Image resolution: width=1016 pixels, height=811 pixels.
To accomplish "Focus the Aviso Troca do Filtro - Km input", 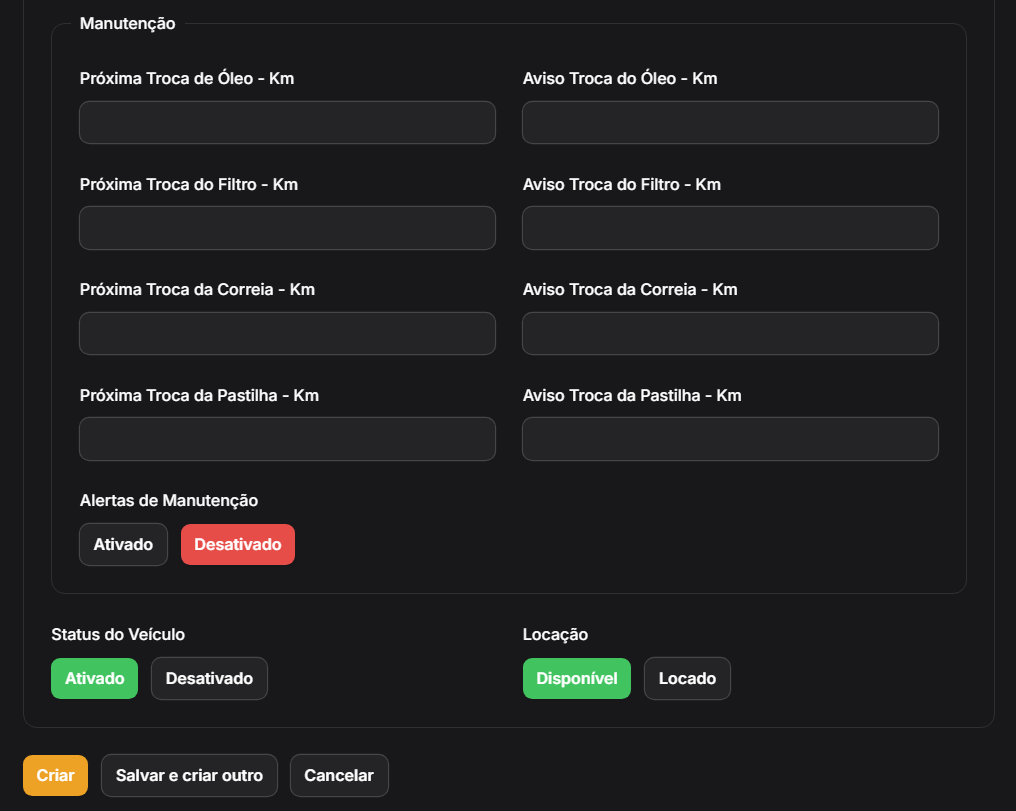I will tap(730, 228).
